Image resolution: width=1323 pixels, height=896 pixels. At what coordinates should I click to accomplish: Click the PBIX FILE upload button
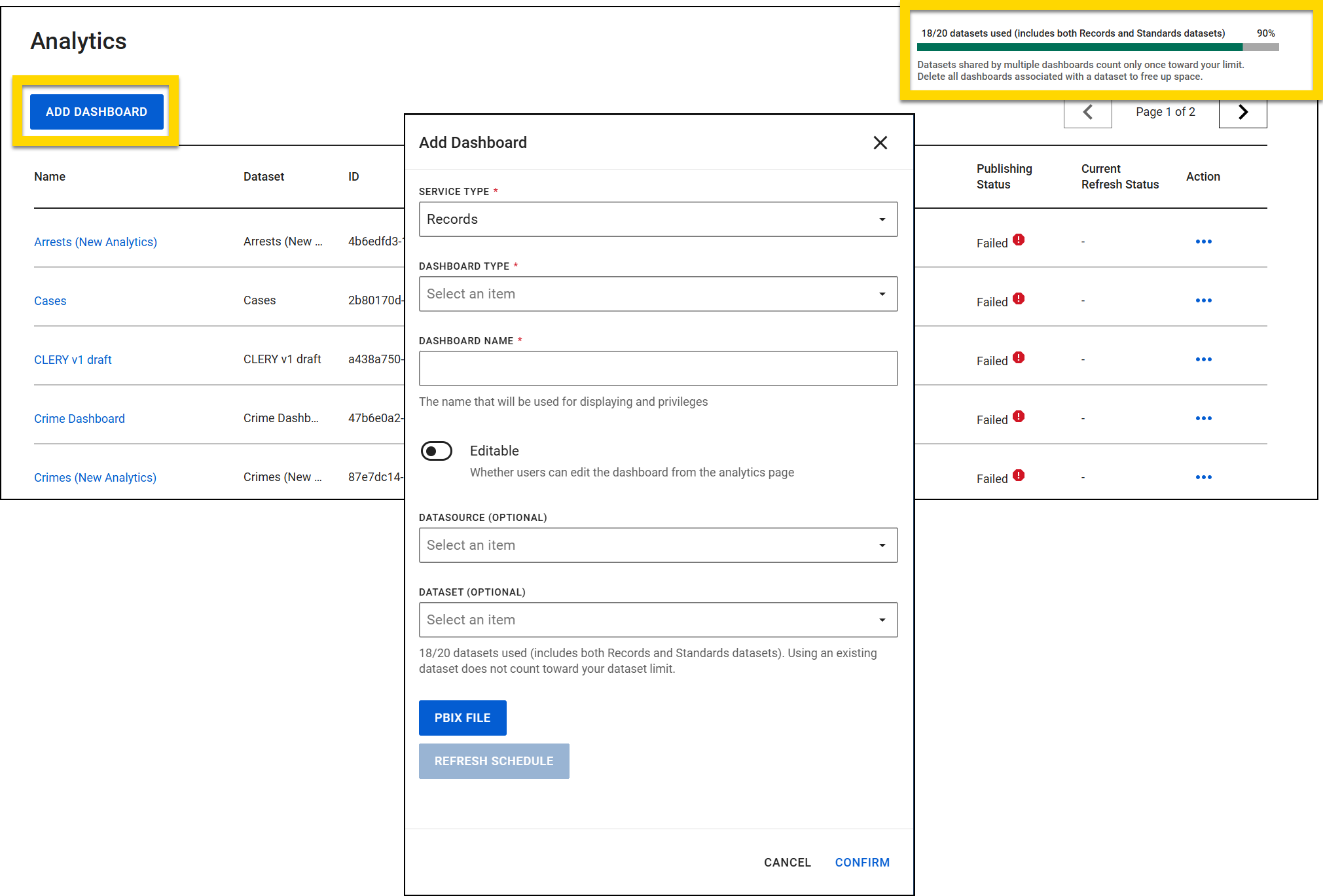(462, 717)
